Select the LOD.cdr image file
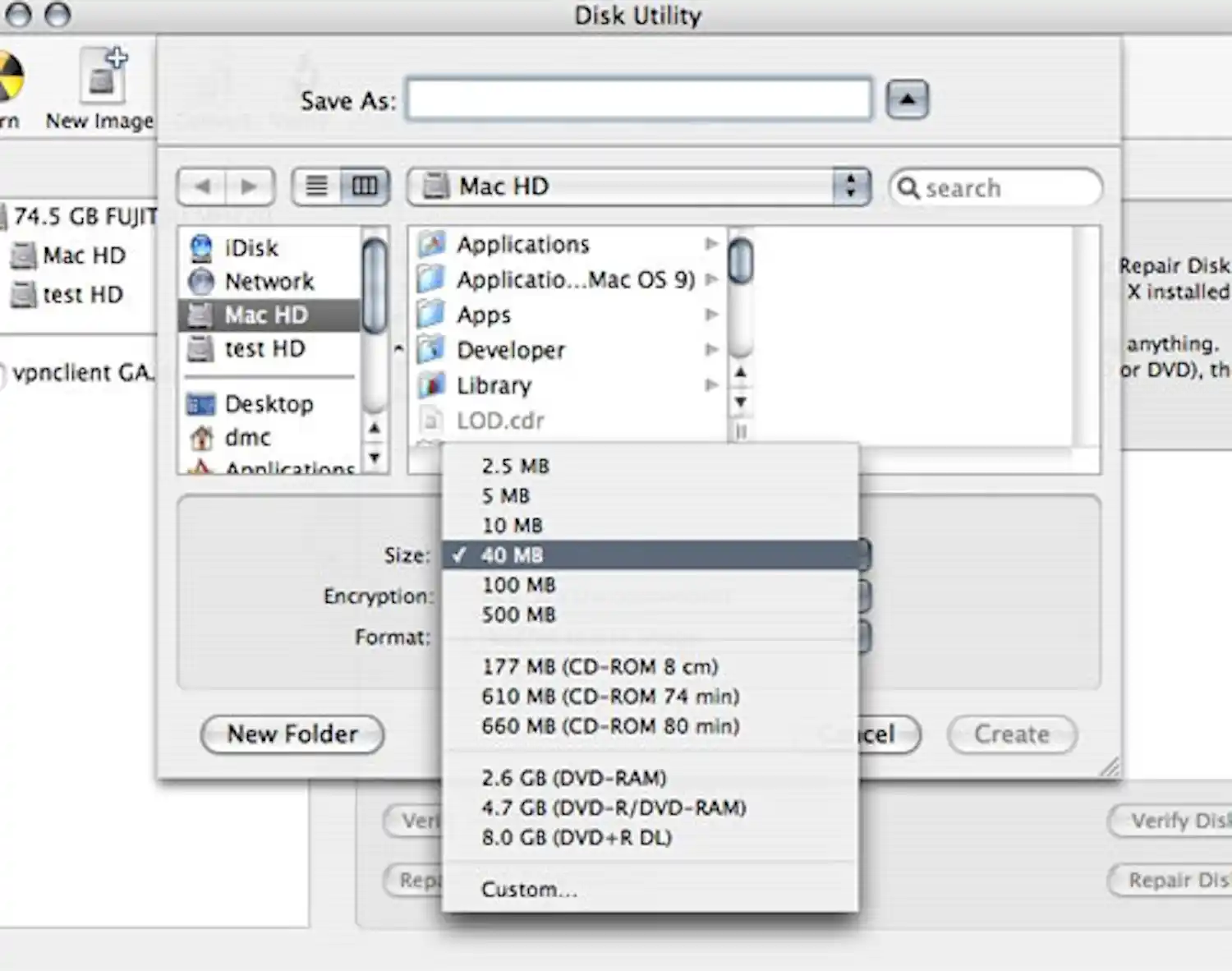Viewport: 1232px width, 971px height. click(x=499, y=420)
